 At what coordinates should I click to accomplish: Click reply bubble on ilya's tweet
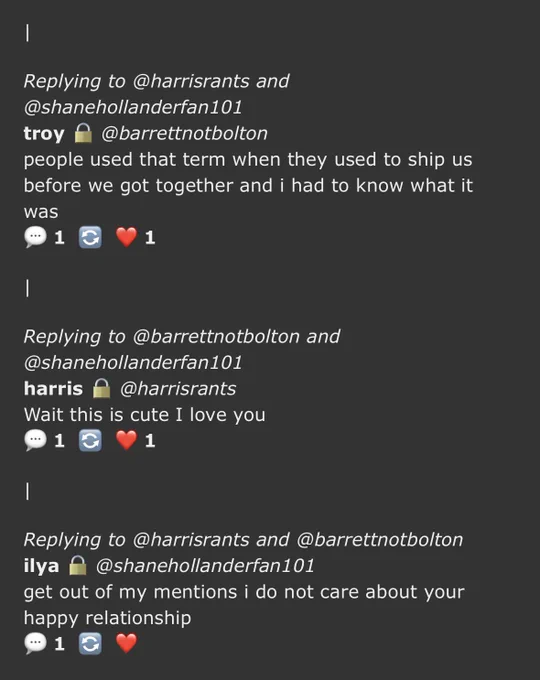coord(35,644)
